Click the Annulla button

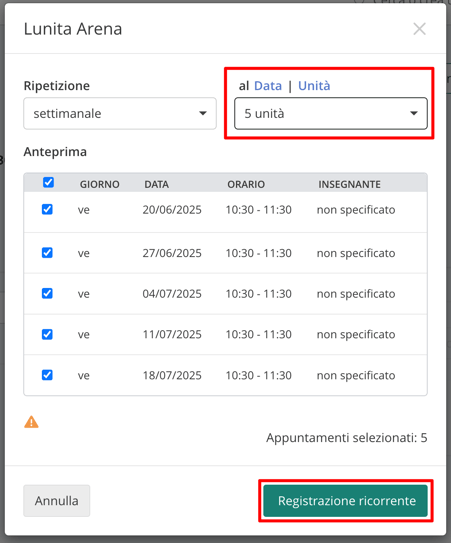point(57,501)
